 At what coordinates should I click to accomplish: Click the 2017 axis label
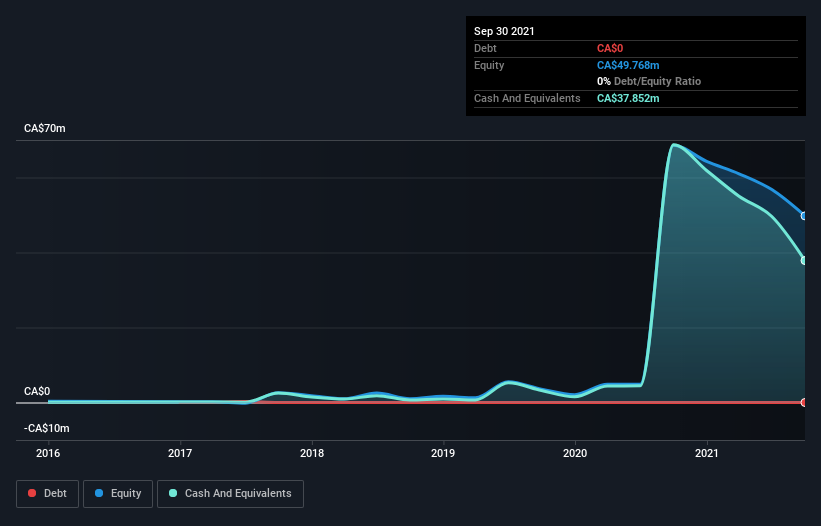[180, 453]
